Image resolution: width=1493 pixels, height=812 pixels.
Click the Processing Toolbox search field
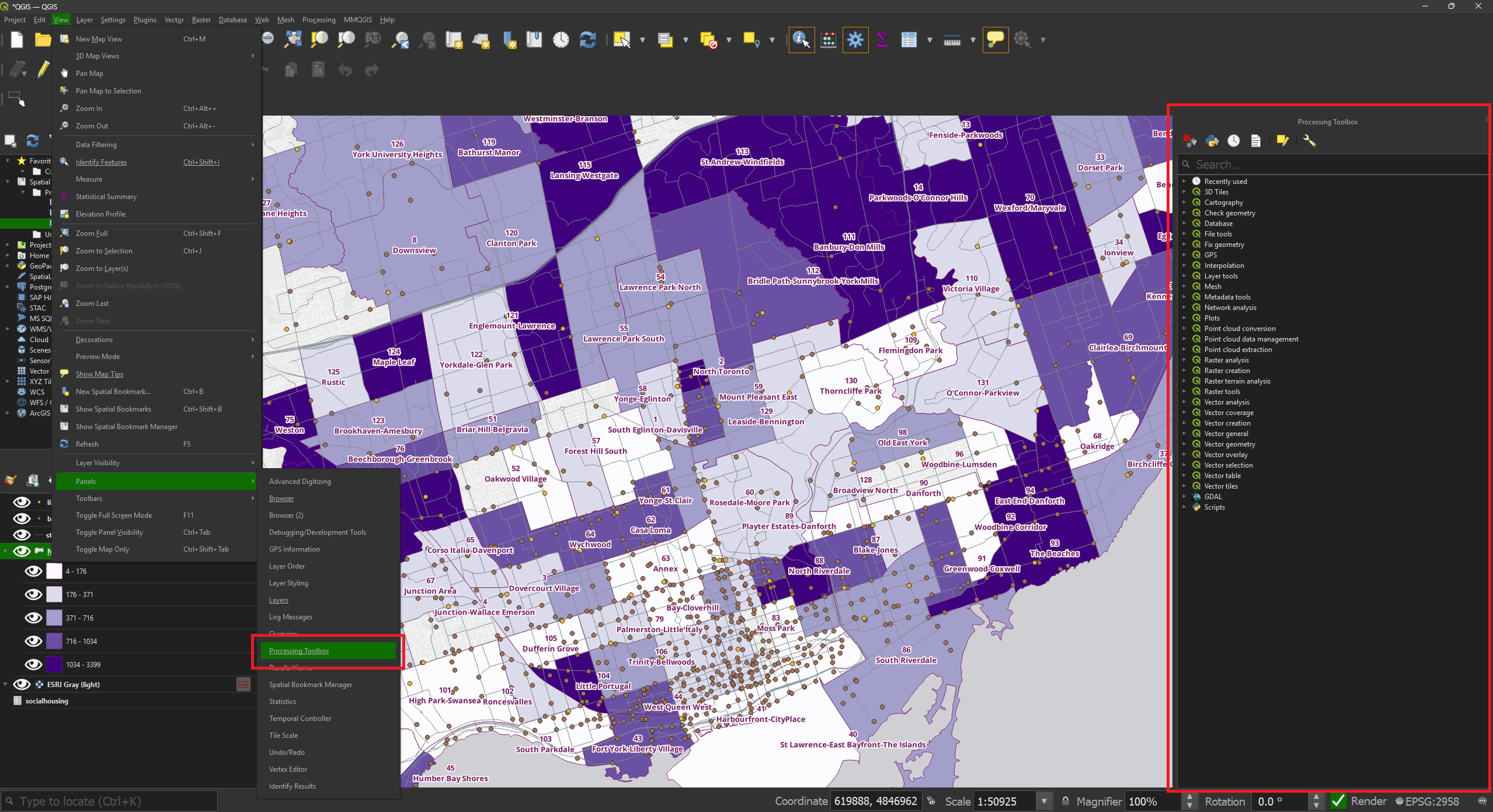pyautogui.click(x=1332, y=165)
